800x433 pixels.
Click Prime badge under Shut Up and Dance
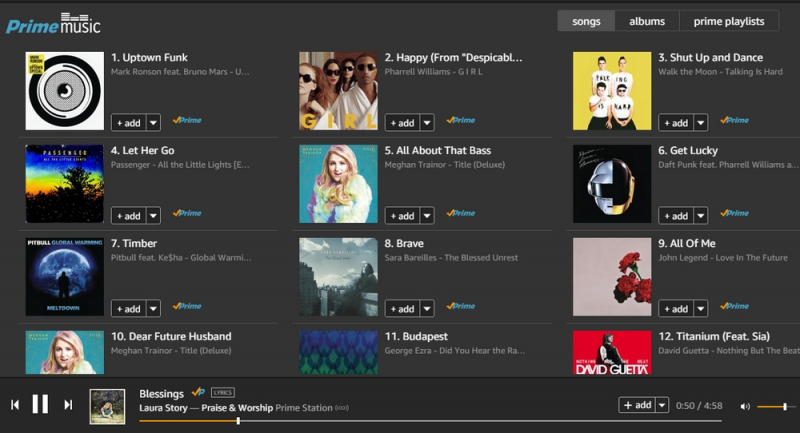[735, 120]
